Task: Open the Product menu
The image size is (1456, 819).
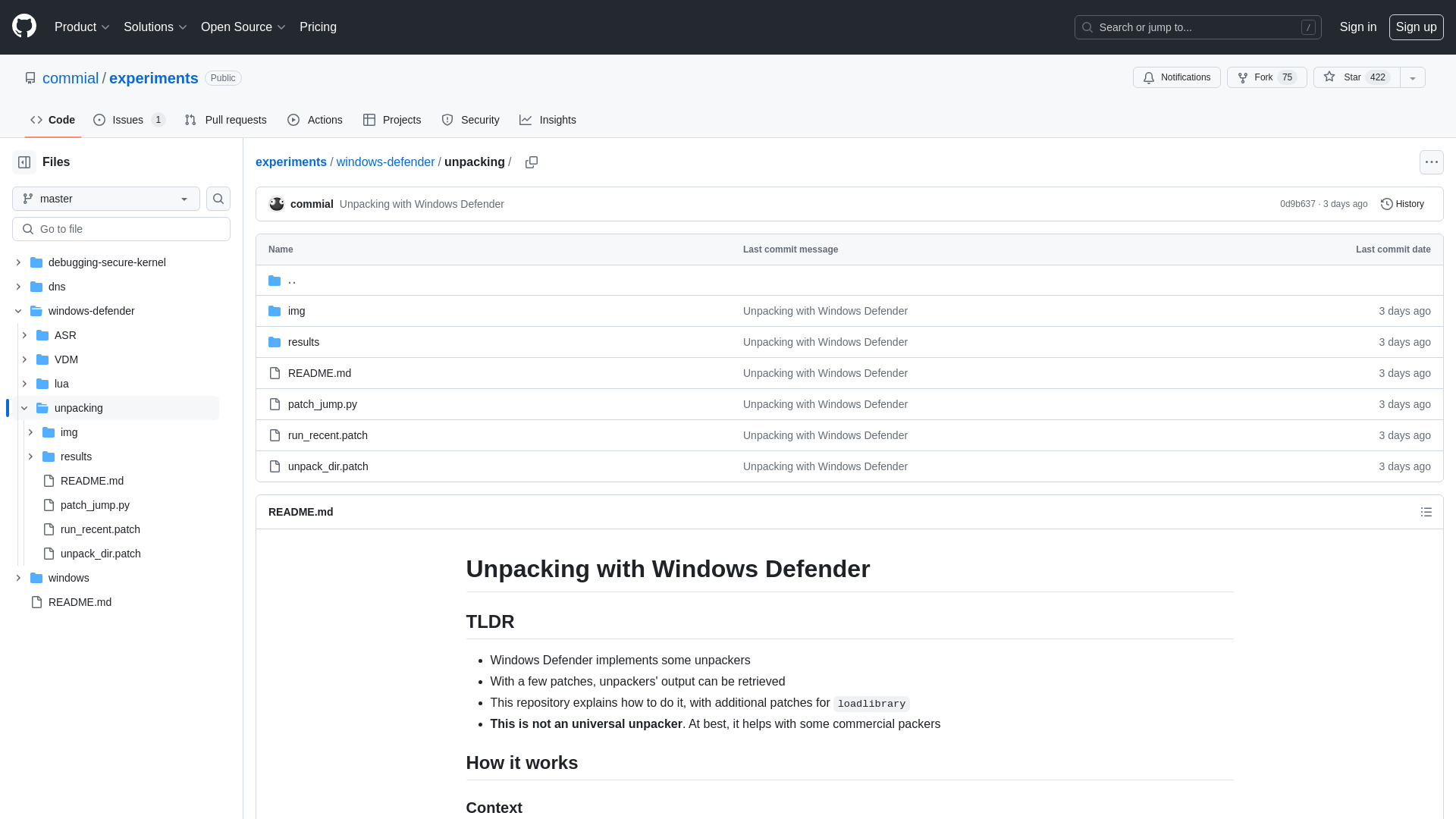Action: click(x=82, y=27)
